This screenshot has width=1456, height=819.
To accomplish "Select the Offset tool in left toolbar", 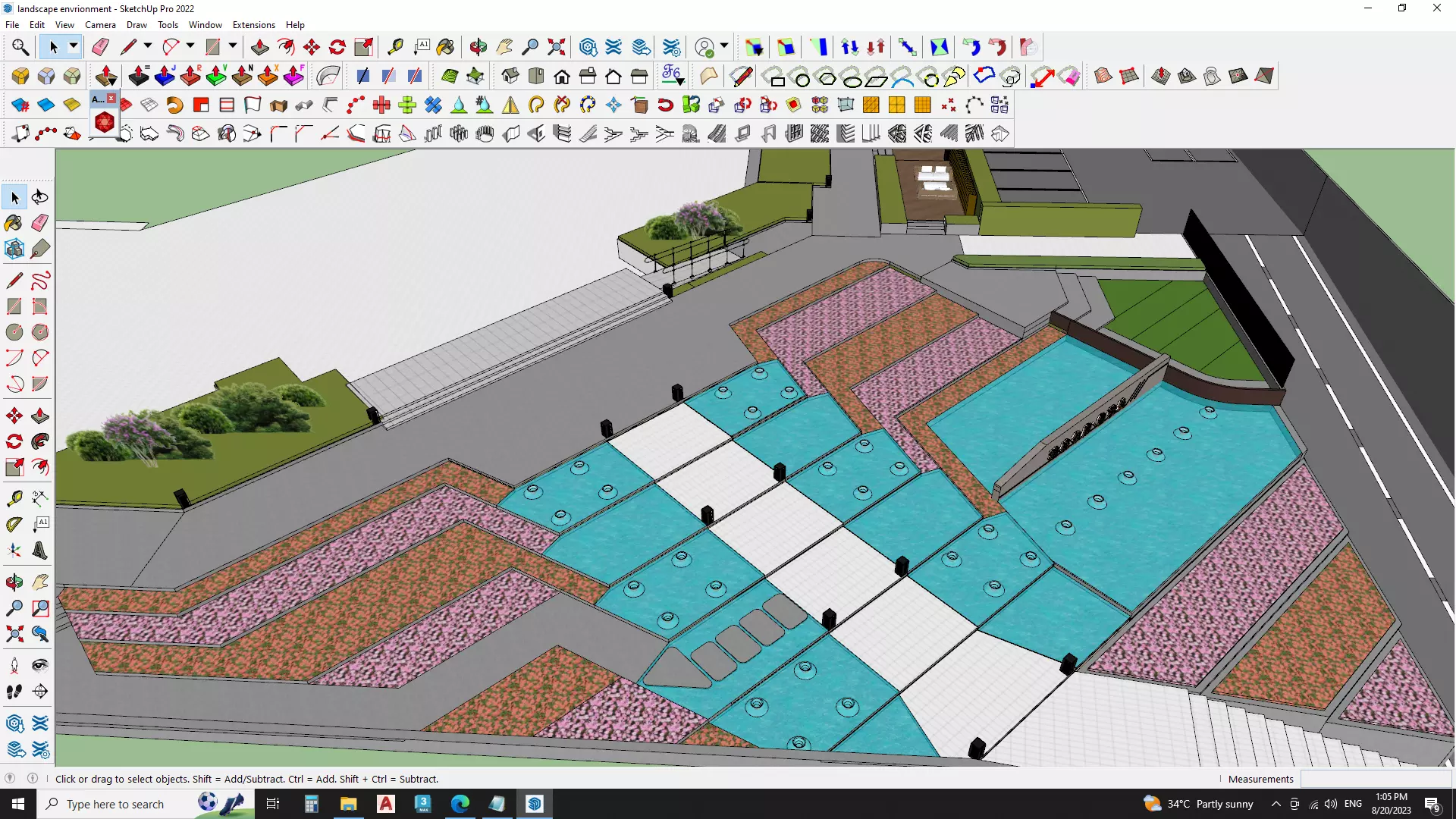I will (40, 467).
